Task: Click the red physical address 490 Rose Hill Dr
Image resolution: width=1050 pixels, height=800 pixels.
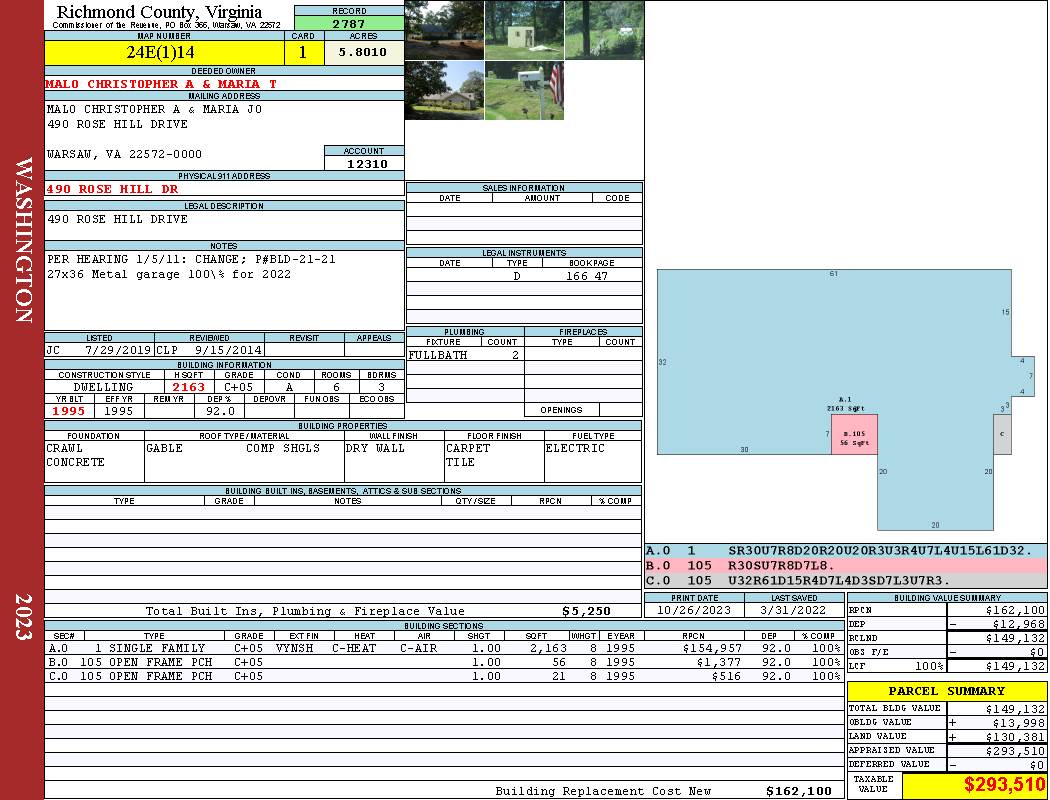Action: (113, 189)
